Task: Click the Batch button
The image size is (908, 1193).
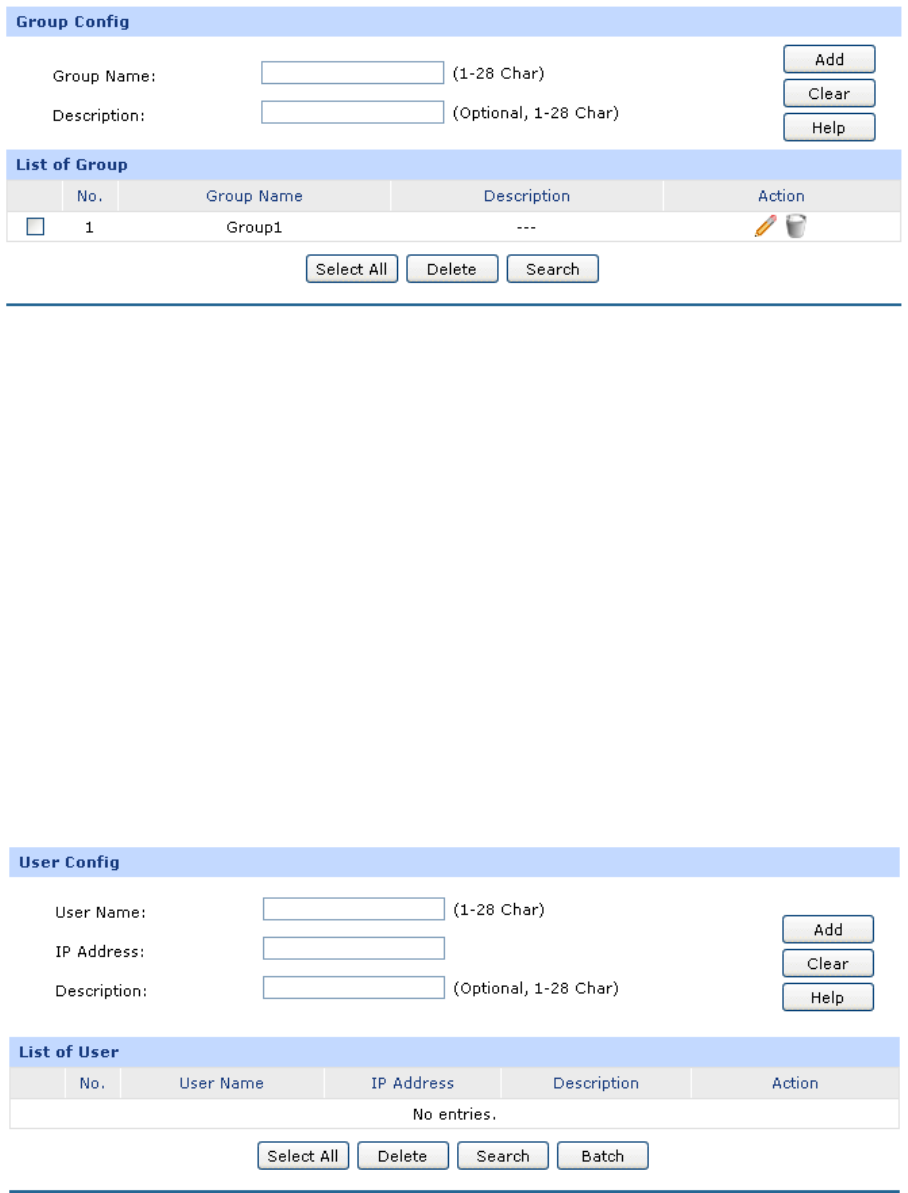Action: (x=603, y=1156)
